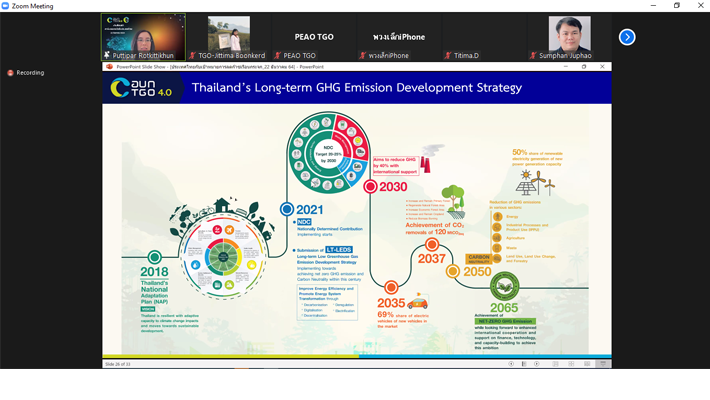The height and width of the screenshot is (400, 710).
Task: Select TGO-Jittima Boonkerd's video thumbnail
Action: click(228, 37)
